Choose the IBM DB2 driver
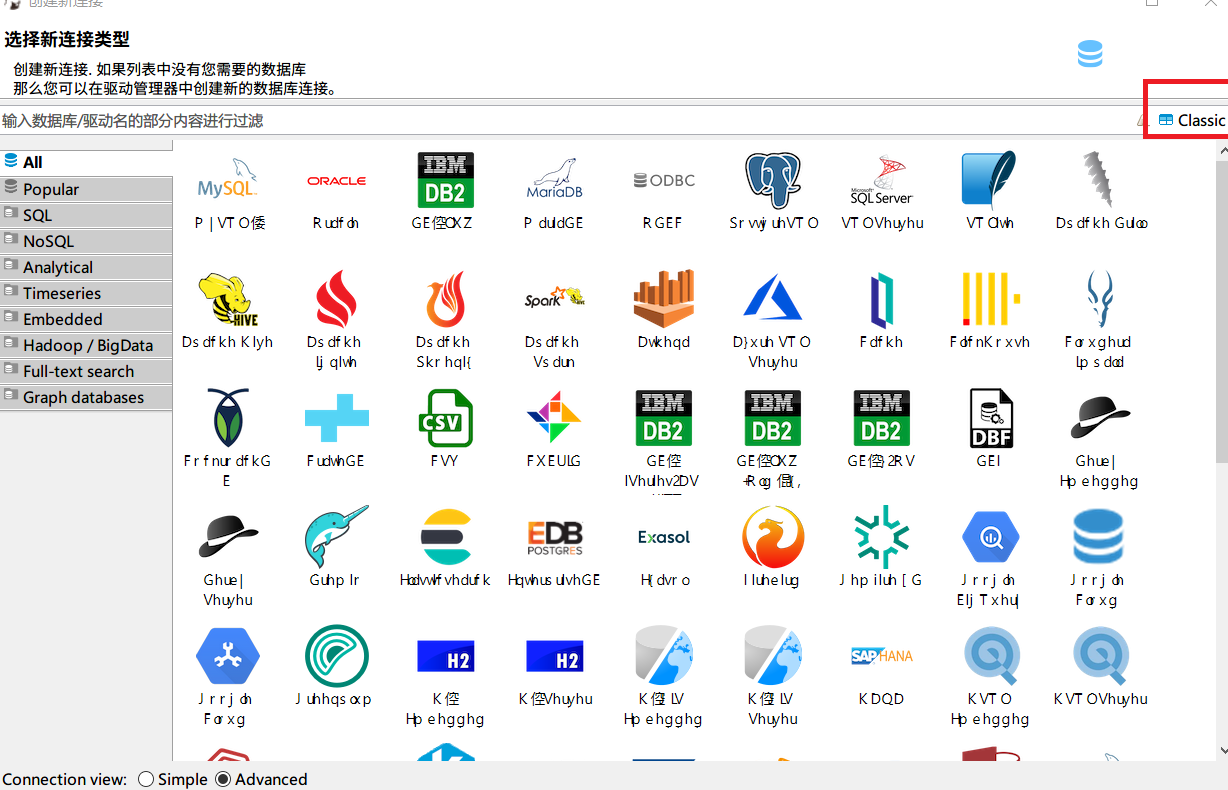The width and height of the screenshot is (1228, 790). click(445, 190)
